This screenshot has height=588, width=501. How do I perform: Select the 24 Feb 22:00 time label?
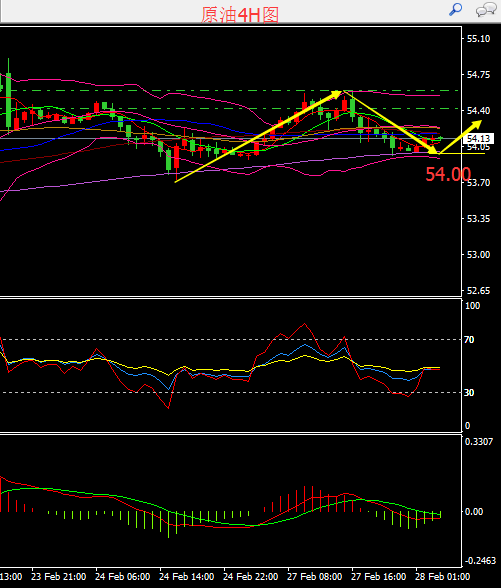(250, 577)
